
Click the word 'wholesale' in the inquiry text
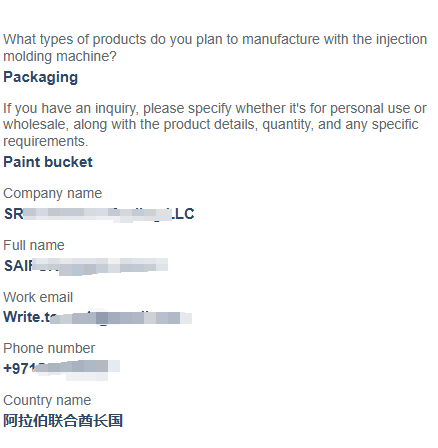[35, 125]
